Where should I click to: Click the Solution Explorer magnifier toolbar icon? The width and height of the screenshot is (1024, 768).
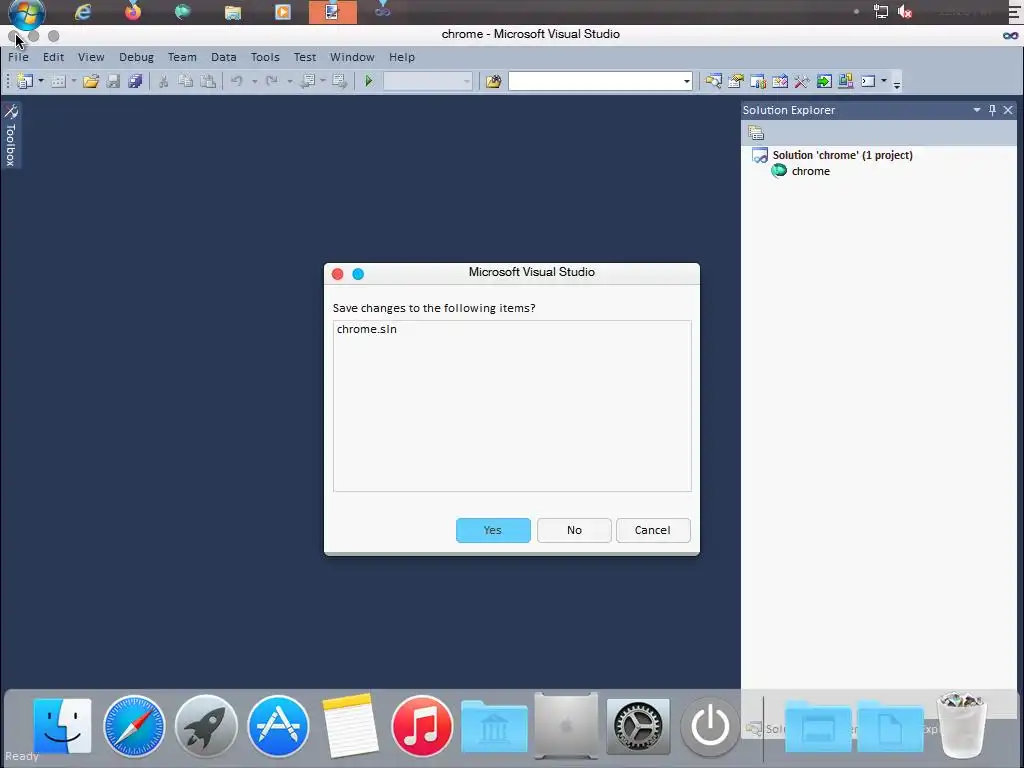coord(713,82)
